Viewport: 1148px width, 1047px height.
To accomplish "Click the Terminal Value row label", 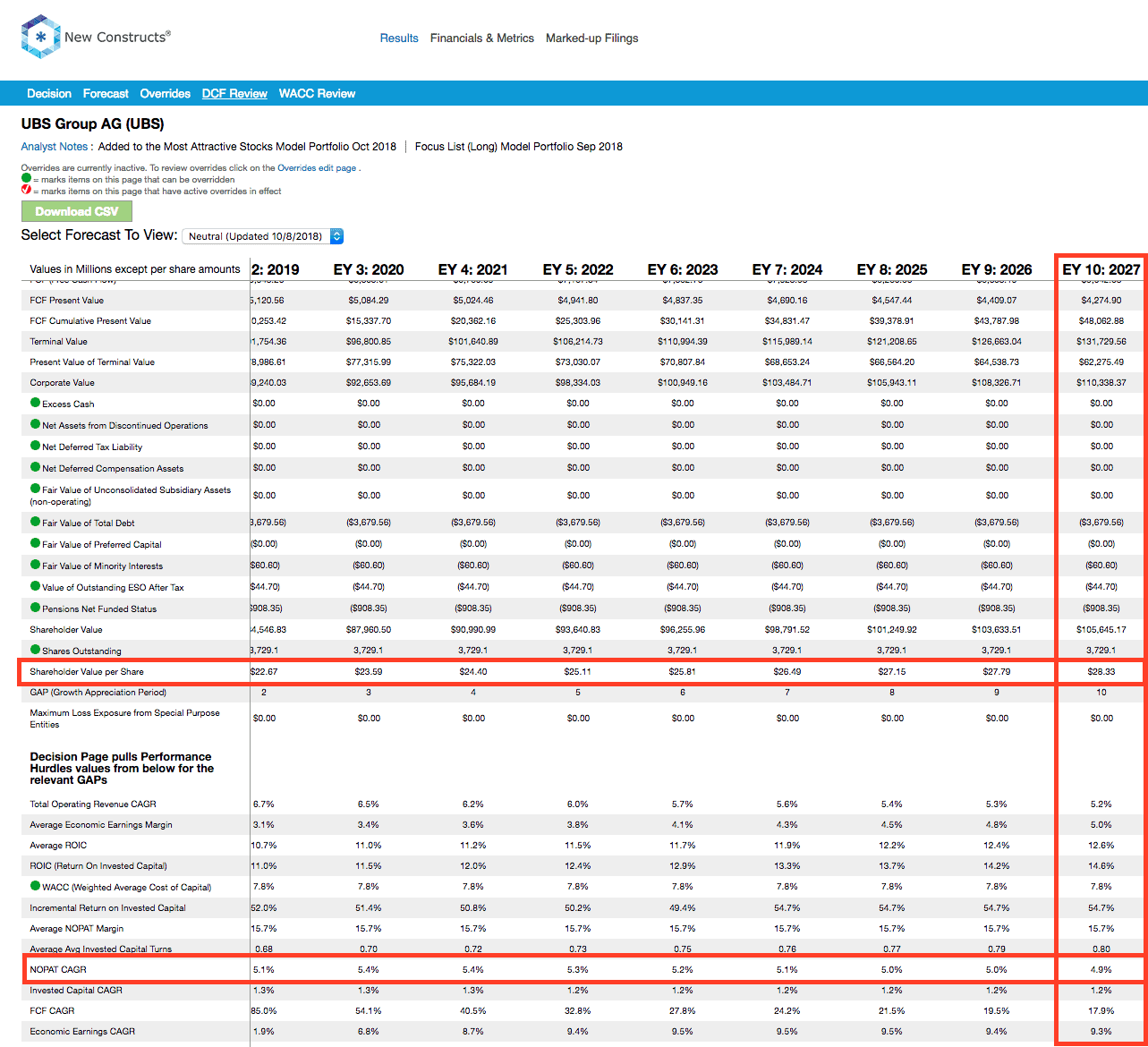I will point(59,341).
